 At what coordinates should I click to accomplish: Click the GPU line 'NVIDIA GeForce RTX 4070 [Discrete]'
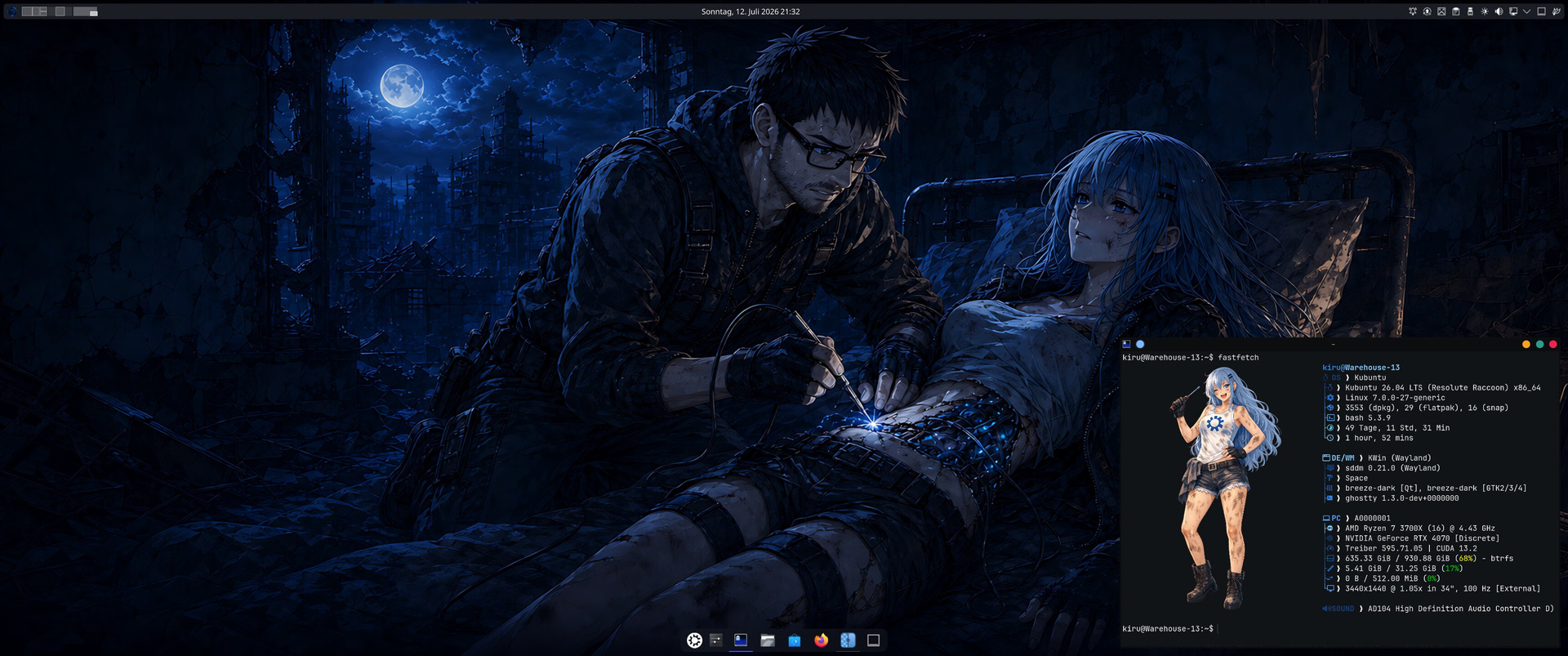[x=1423, y=538]
